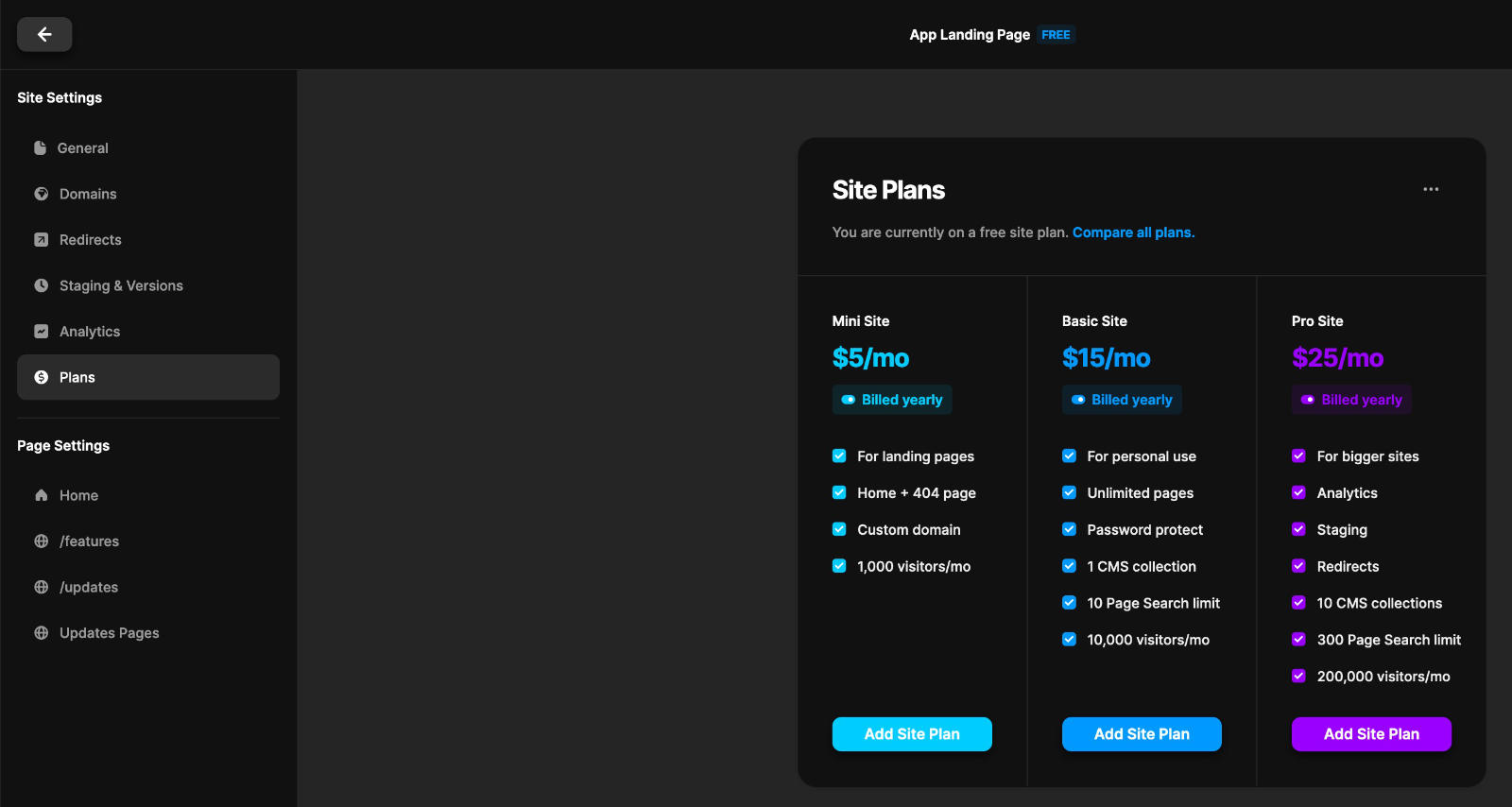Open General site settings
The height and width of the screenshot is (807, 1512).
[148, 148]
